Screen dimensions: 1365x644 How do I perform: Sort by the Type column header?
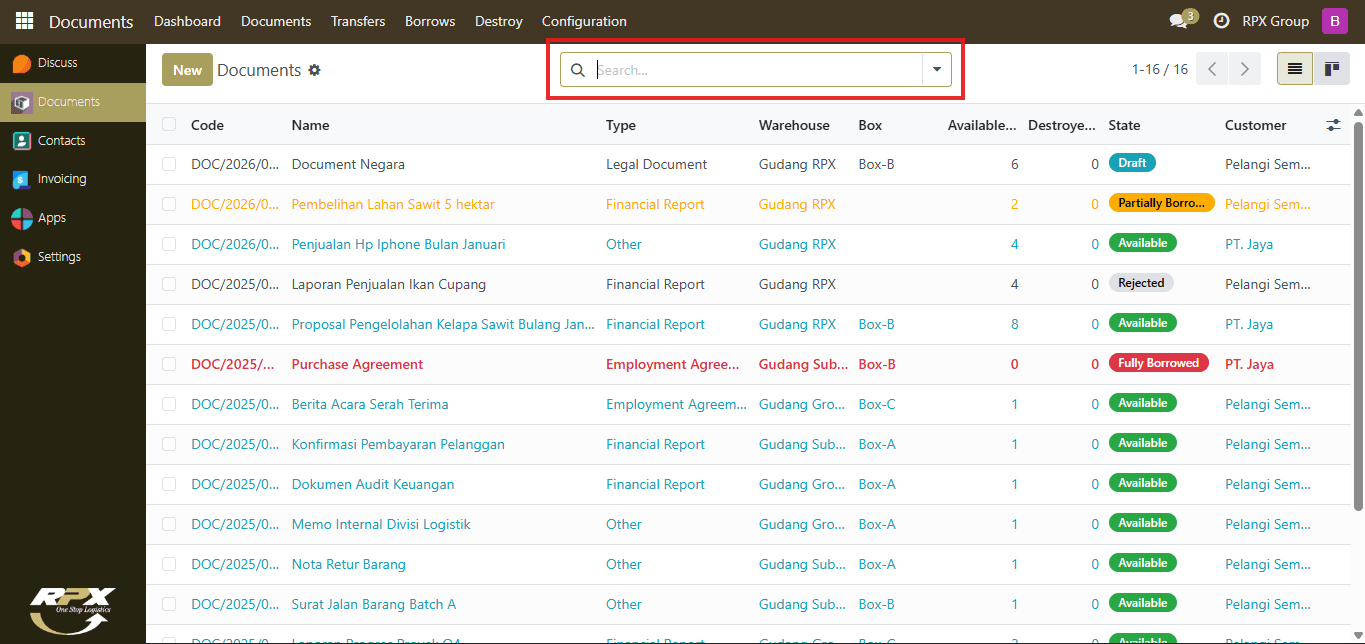coord(621,125)
